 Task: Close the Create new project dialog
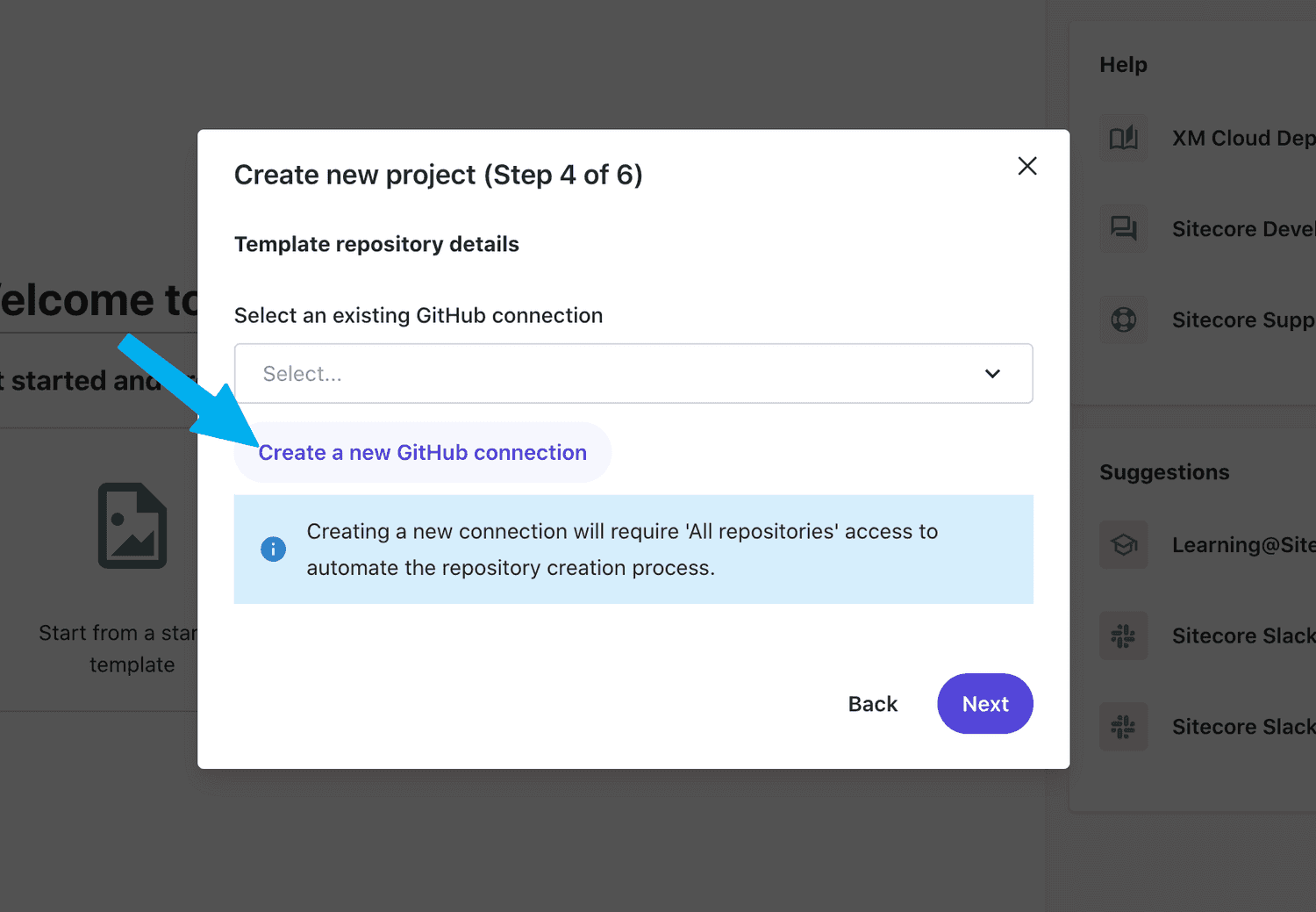(x=1027, y=166)
